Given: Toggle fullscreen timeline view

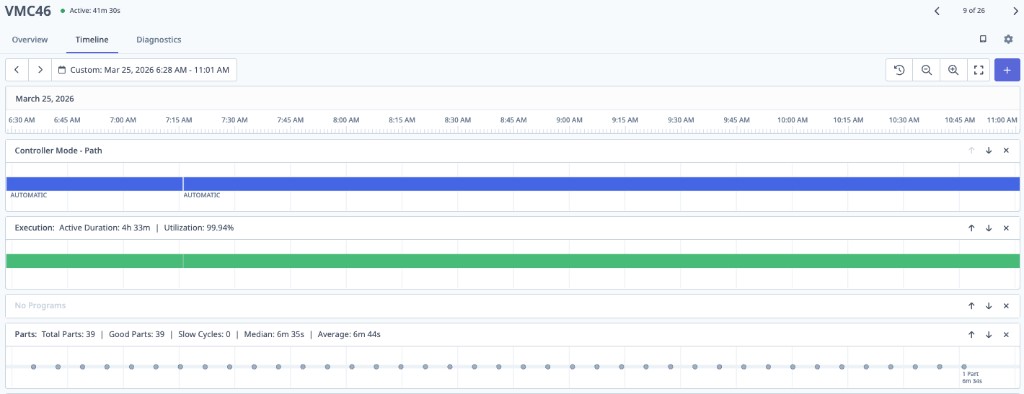Looking at the screenshot, I should click(978, 70).
